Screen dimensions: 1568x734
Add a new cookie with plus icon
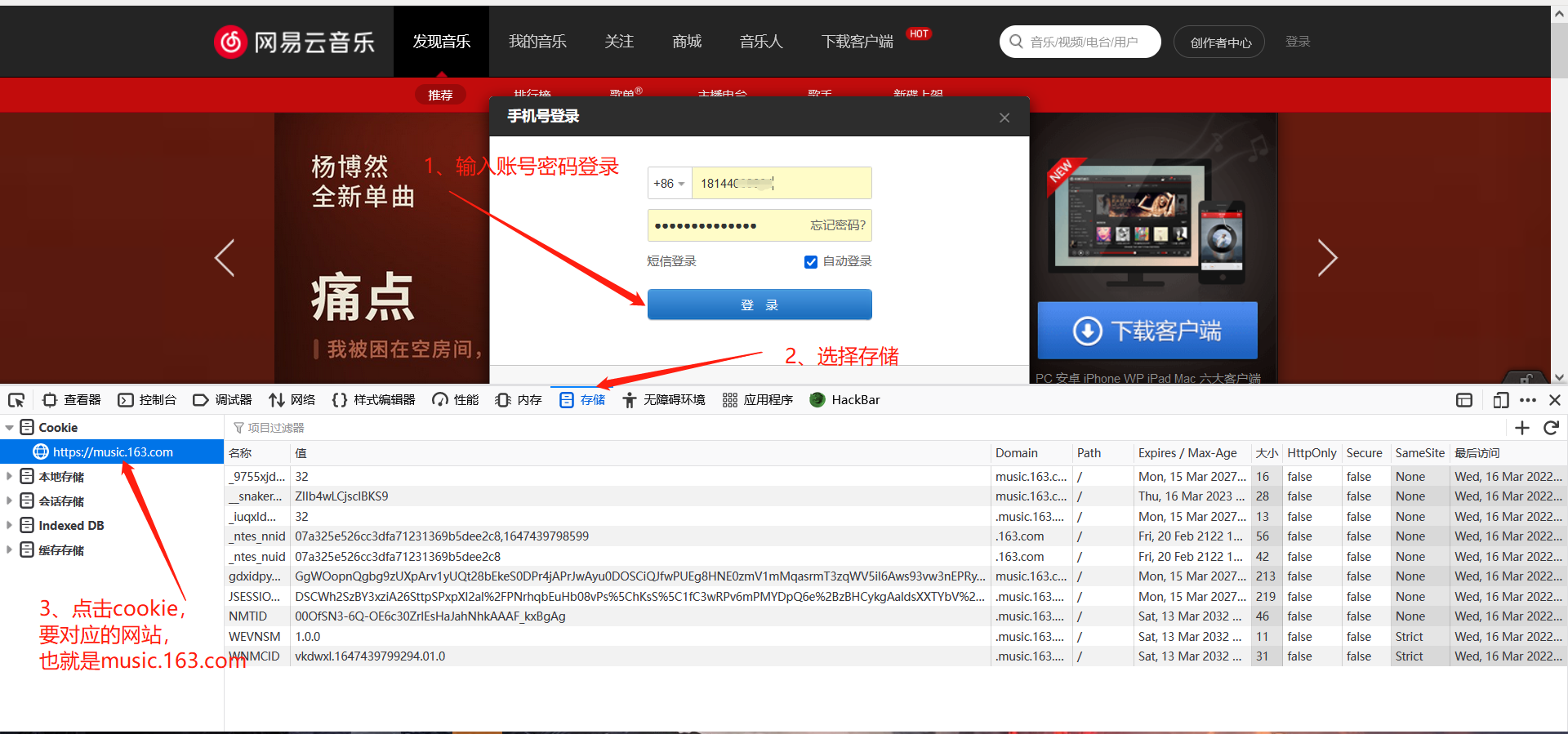coord(1522,428)
